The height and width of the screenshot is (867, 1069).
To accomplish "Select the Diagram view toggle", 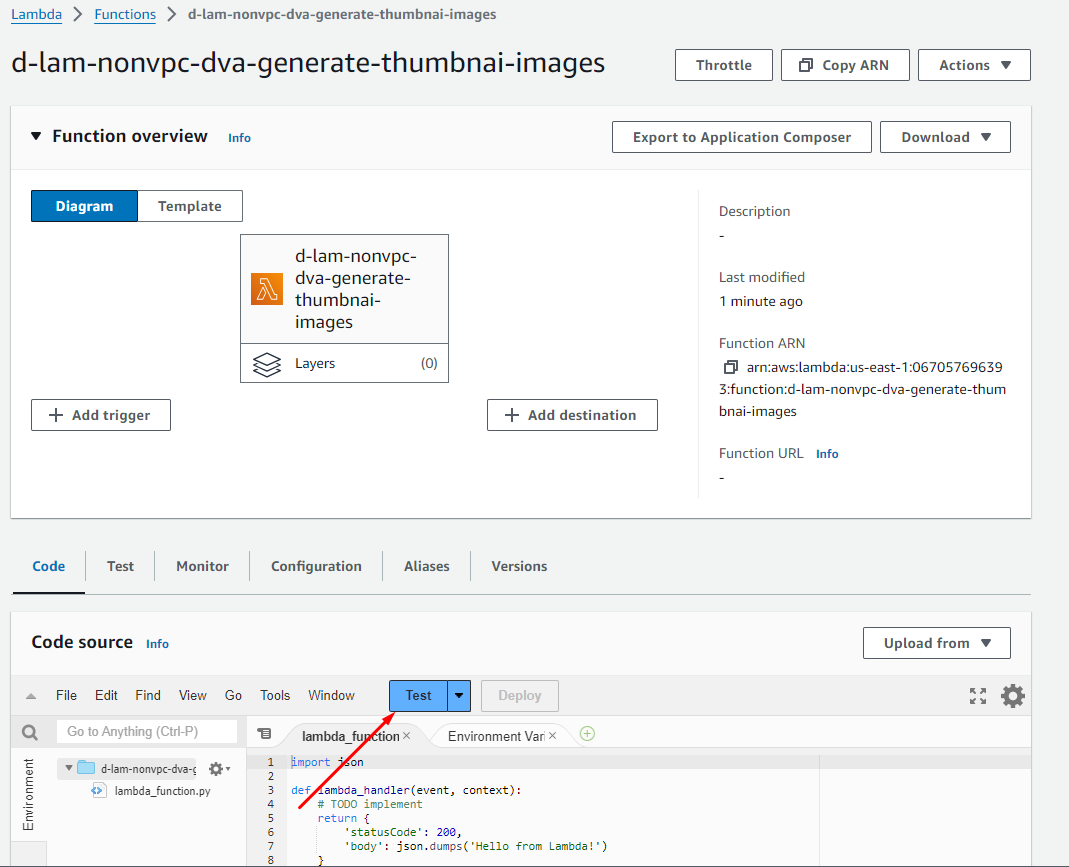I will pos(84,206).
